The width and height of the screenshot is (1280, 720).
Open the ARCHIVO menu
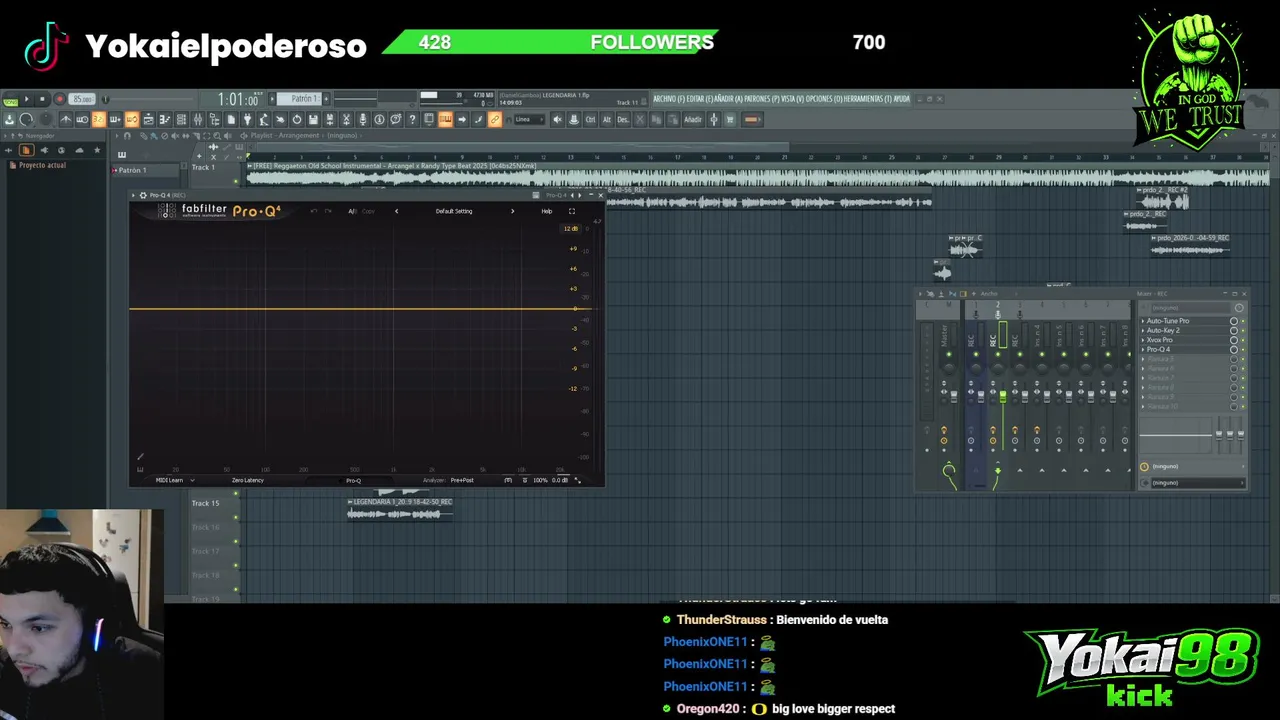click(x=668, y=99)
